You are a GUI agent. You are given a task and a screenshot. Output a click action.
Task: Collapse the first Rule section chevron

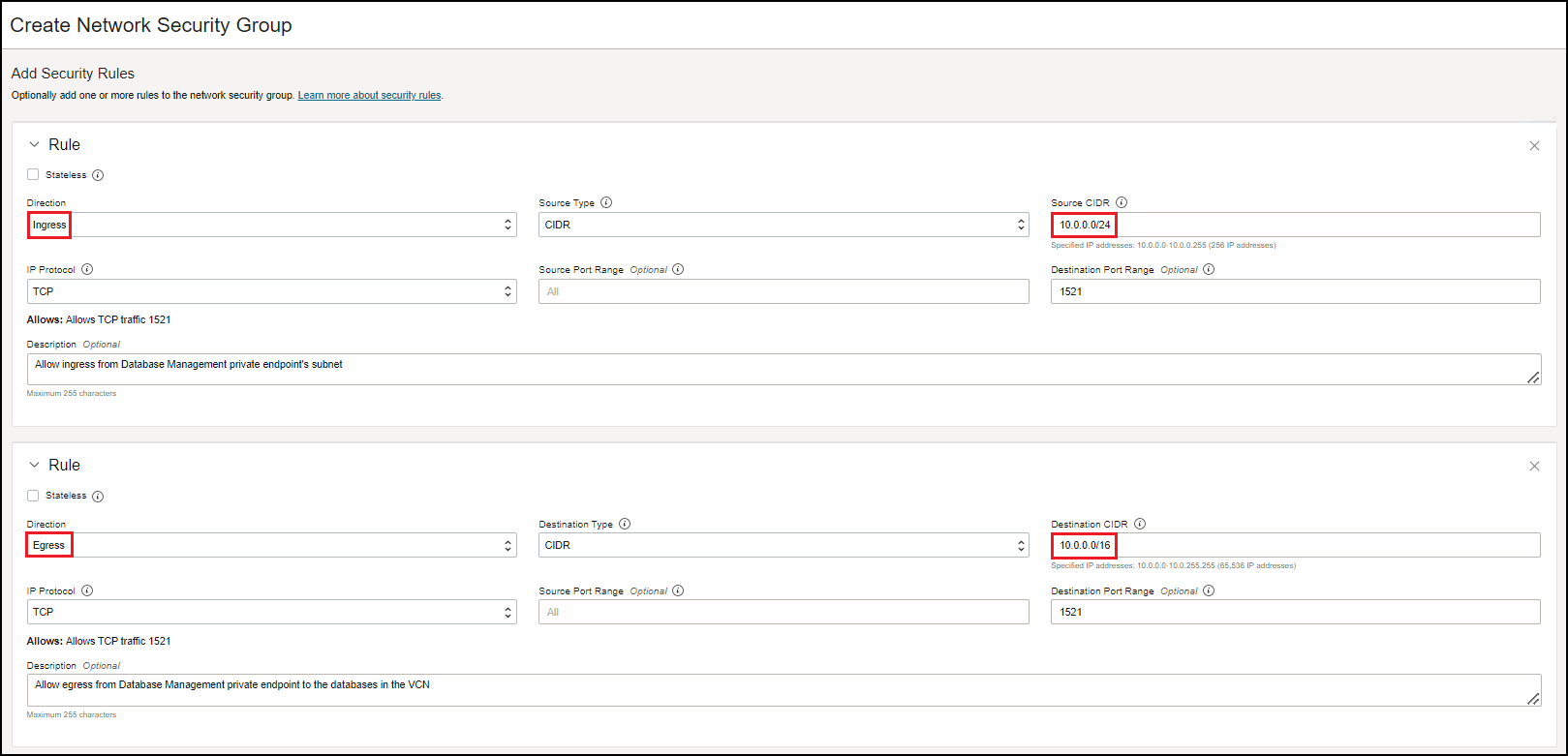pyautogui.click(x=35, y=144)
